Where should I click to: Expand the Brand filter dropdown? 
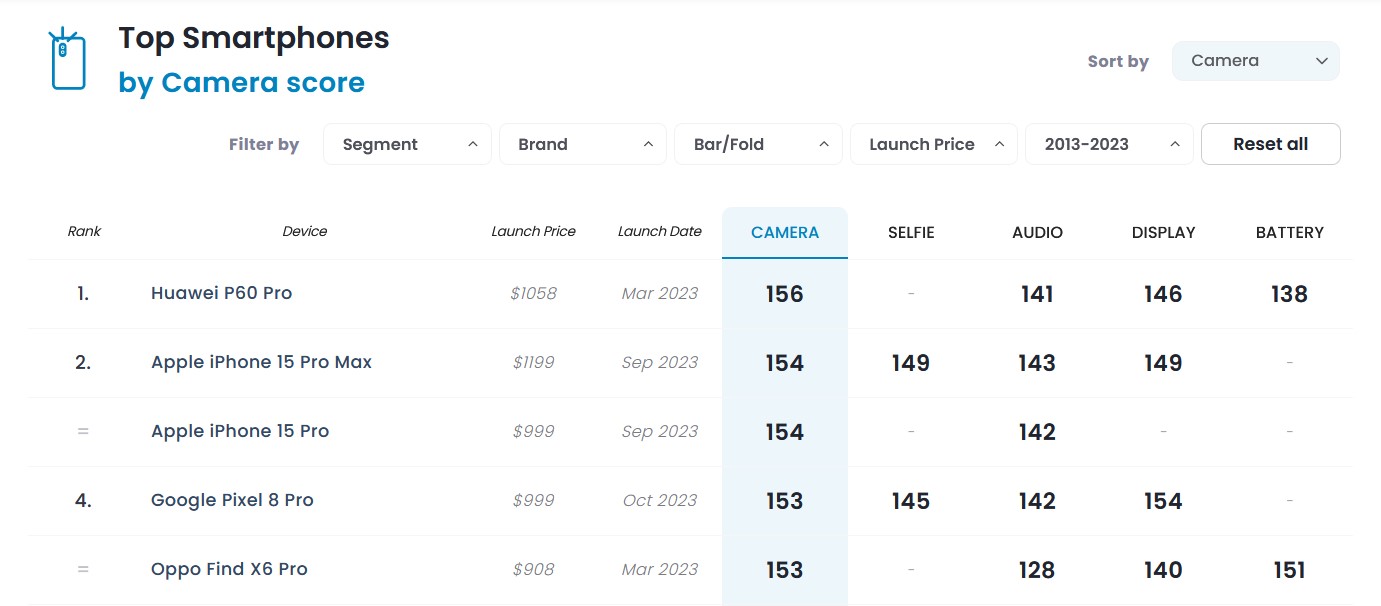(x=582, y=144)
